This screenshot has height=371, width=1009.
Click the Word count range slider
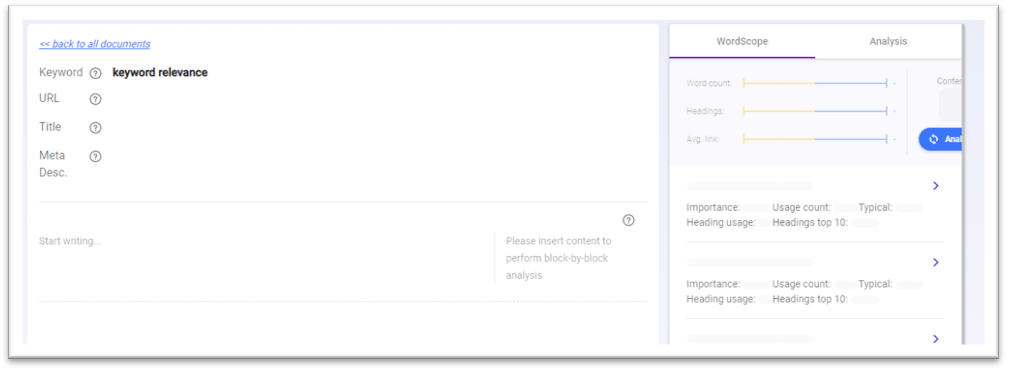pos(815,84)
